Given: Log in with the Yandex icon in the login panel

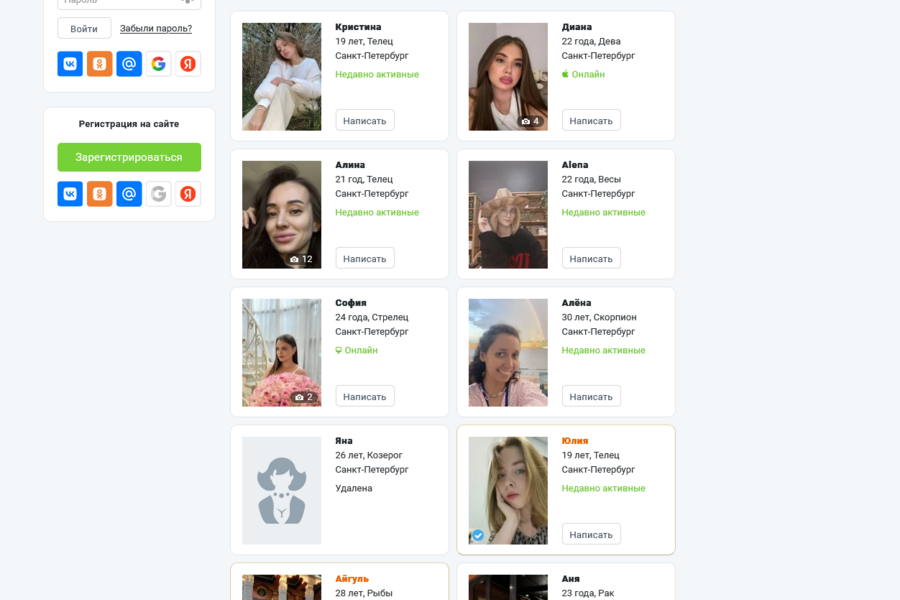Looking at the screenshot, I should (x=188, y=64).
